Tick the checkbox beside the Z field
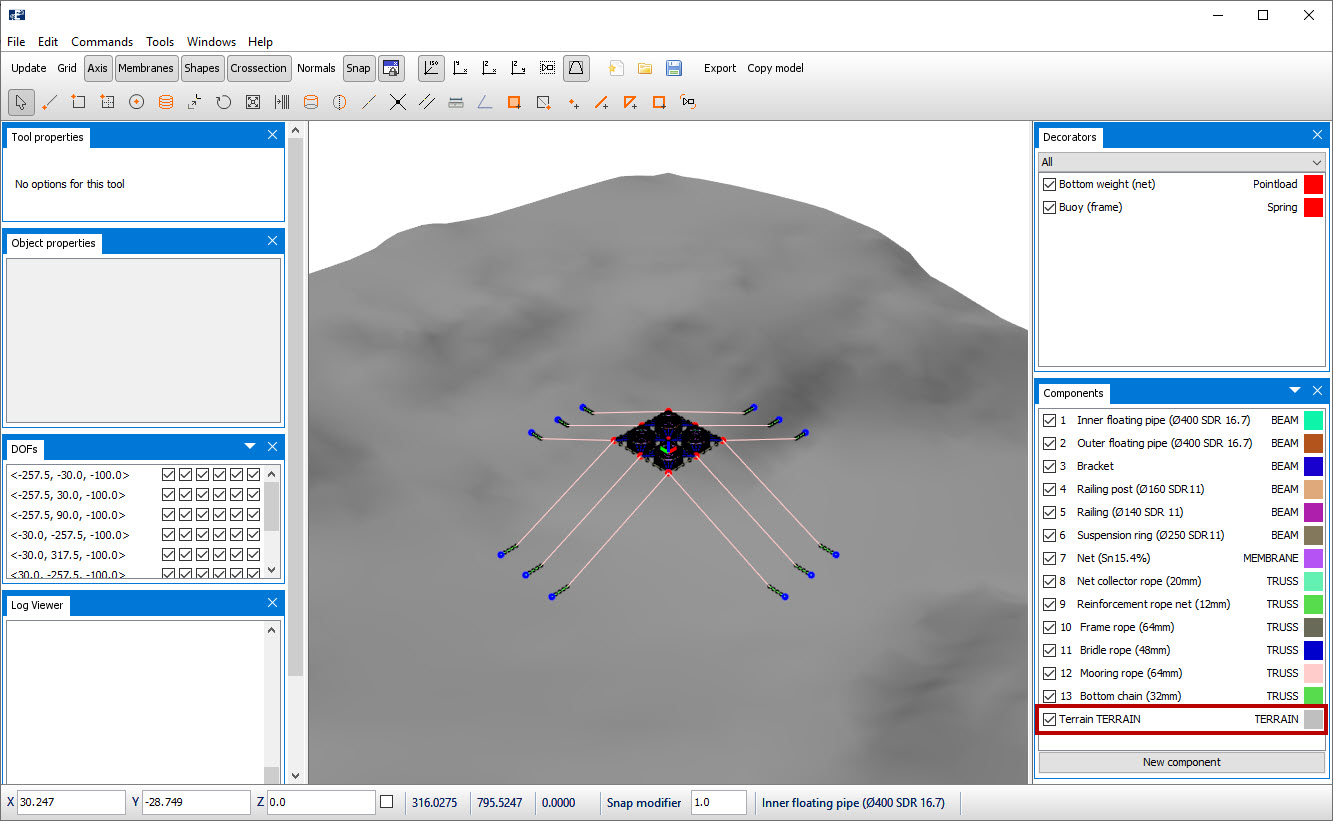 387,802
